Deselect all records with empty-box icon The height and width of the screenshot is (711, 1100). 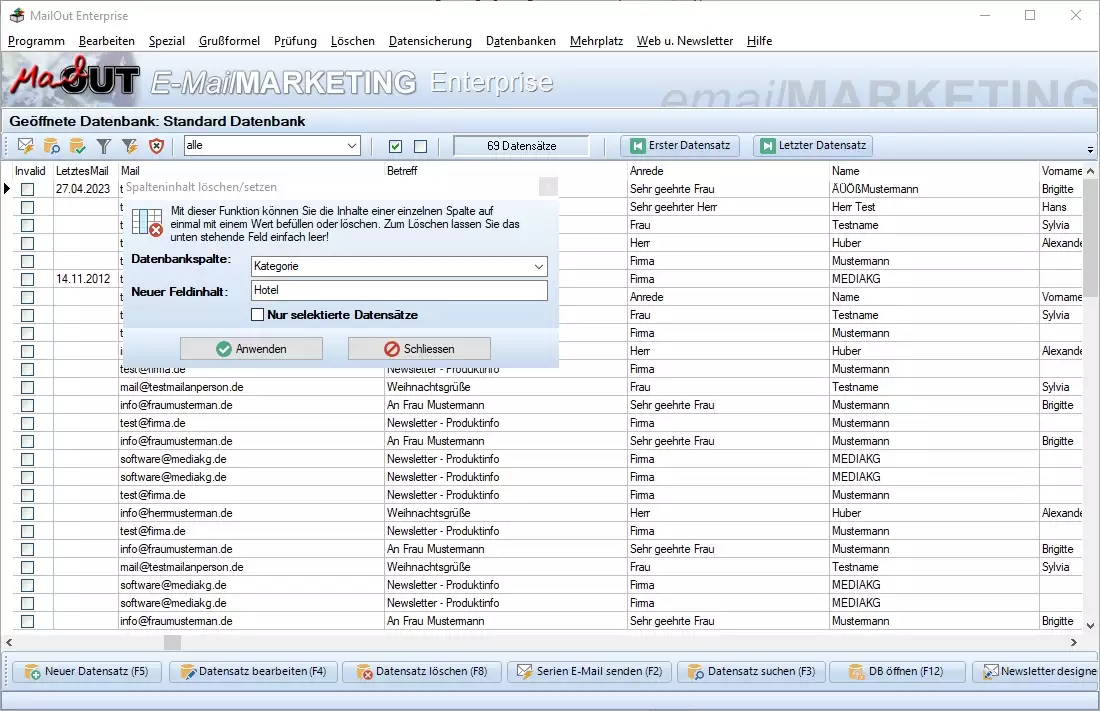(420, 146)
